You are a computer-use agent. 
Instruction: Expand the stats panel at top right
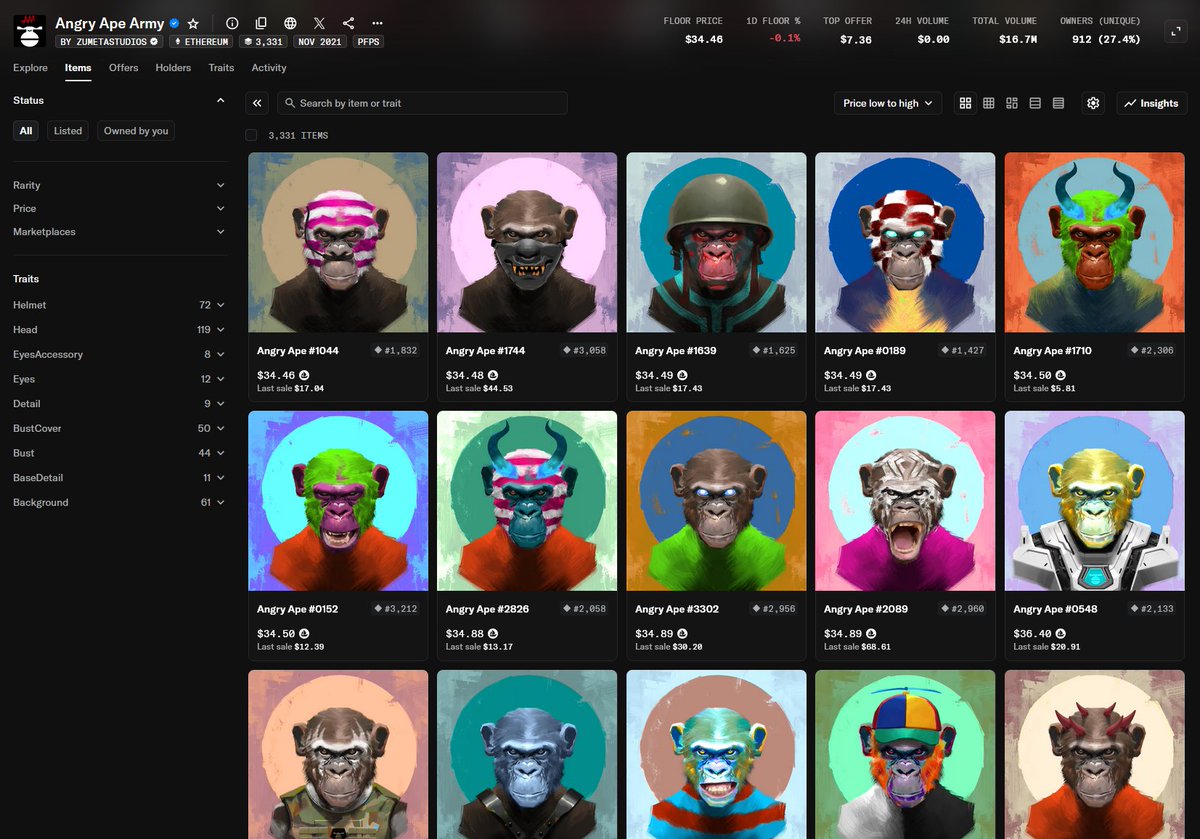[x=1175, y=32]
